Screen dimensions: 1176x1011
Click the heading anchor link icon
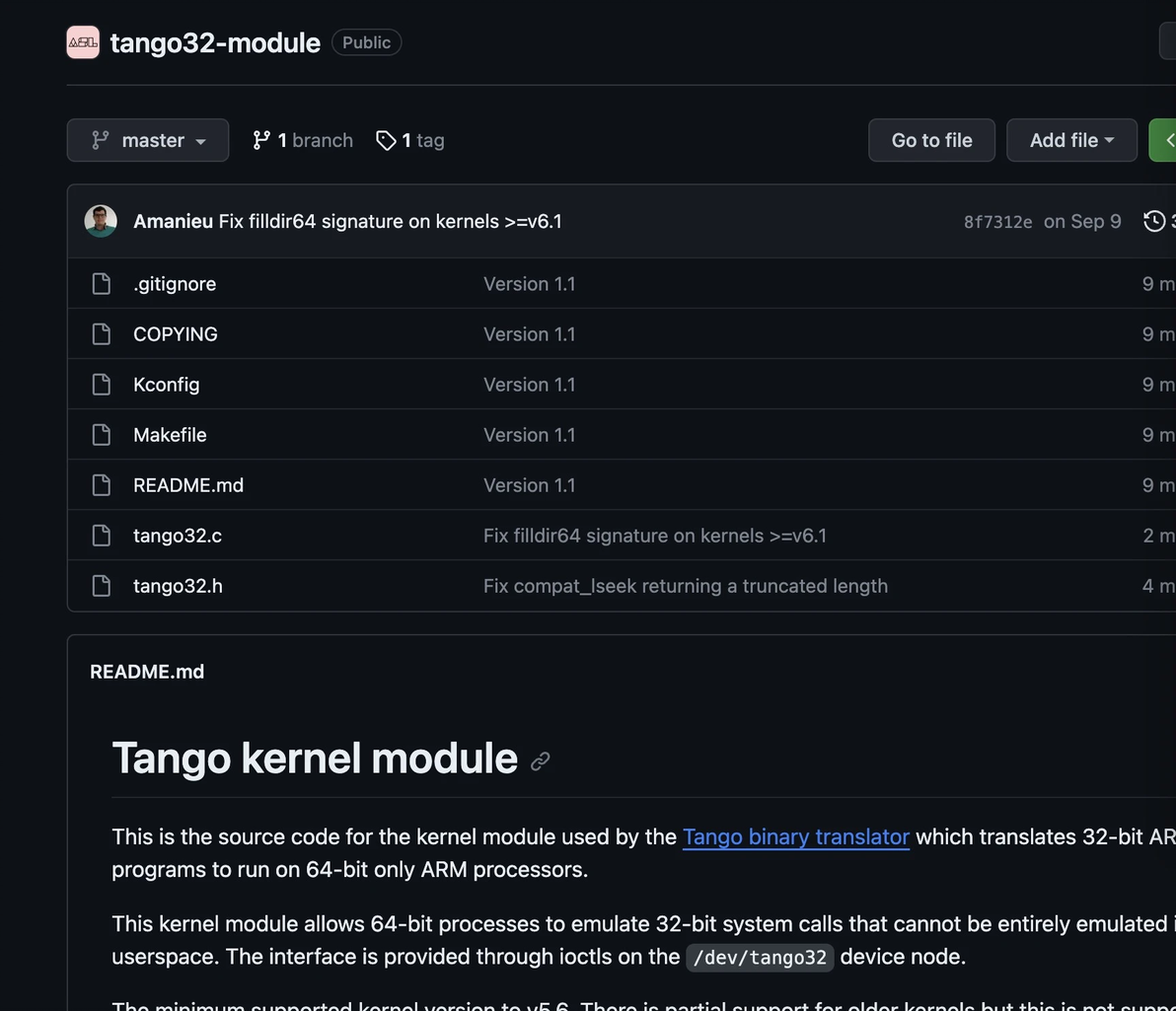(x=541, y=760)
